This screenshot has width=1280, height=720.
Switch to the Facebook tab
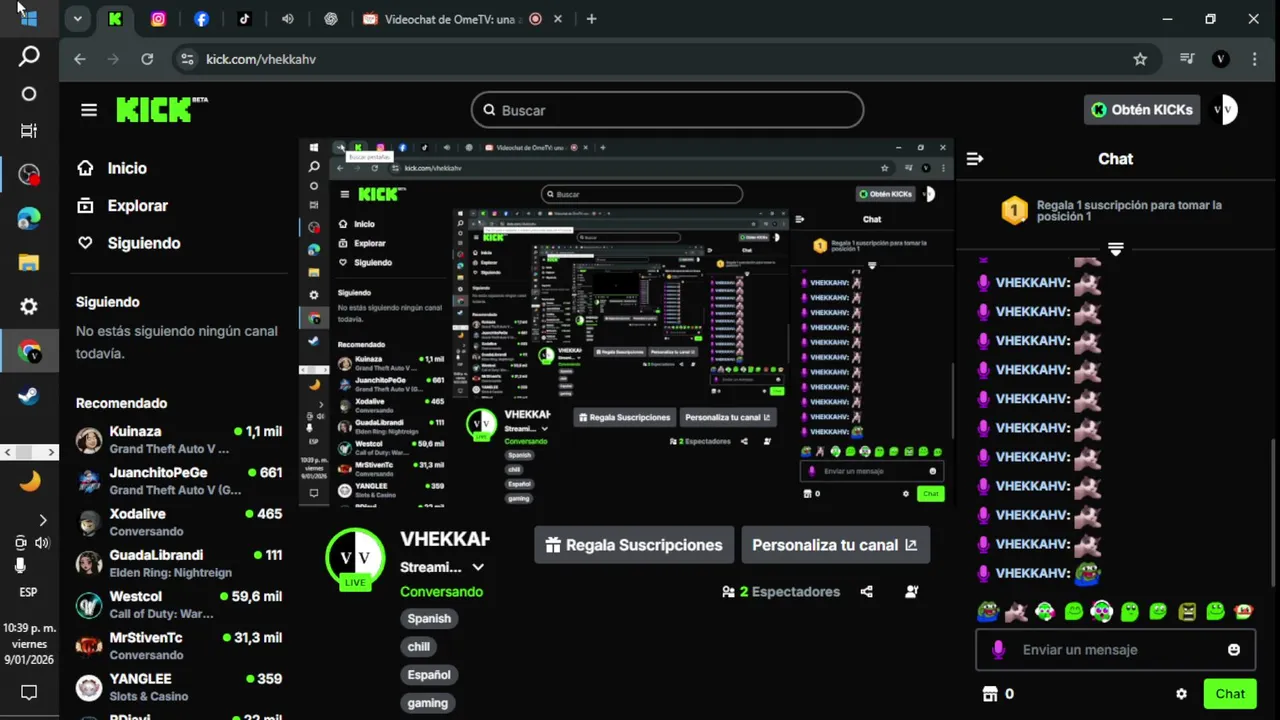point(201,19)
